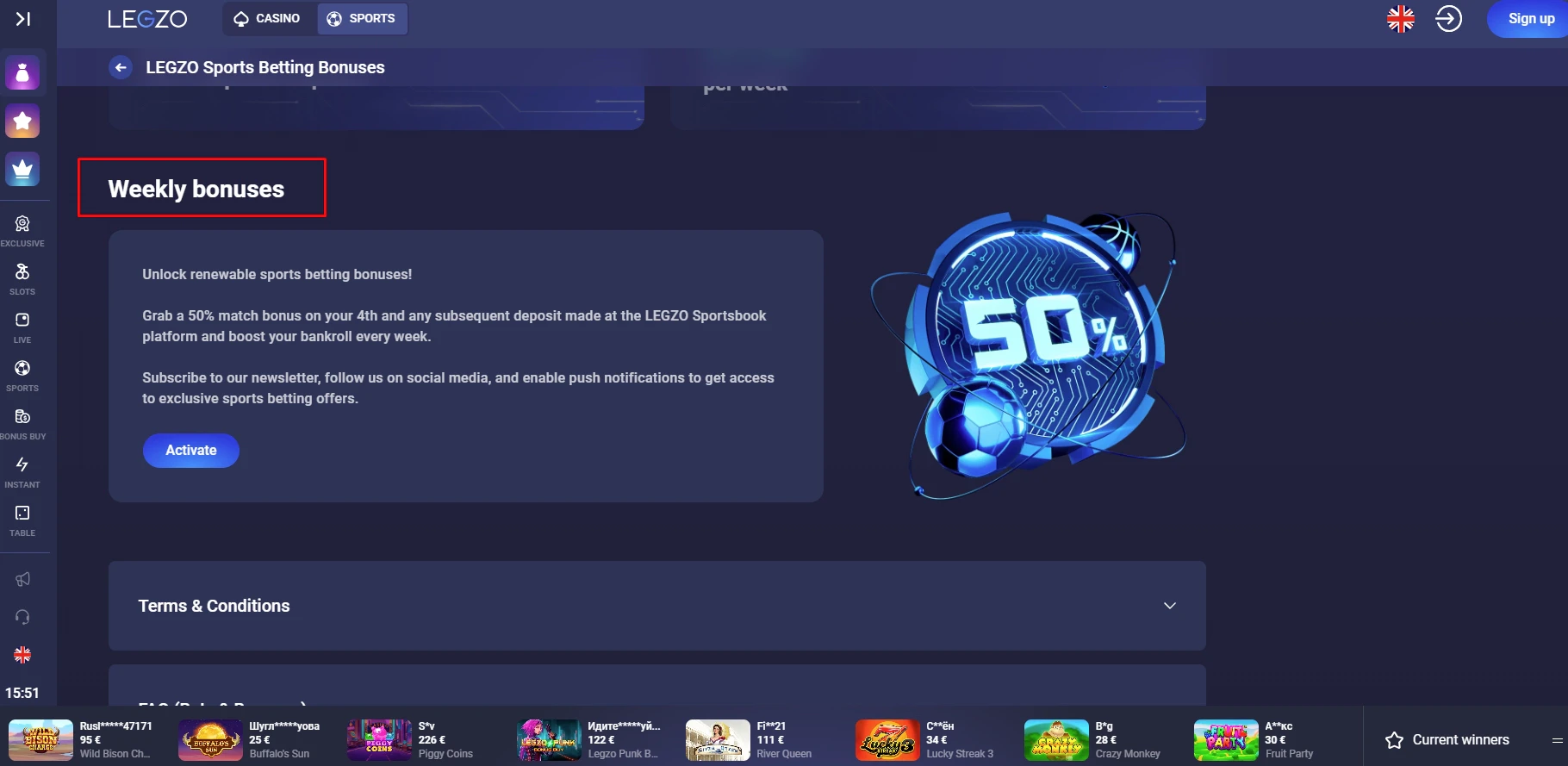This screenshot has width=1568, height=766.
Task: Open Slots category in sidebar
Action: pyautogui.click(x=22, y=279)
